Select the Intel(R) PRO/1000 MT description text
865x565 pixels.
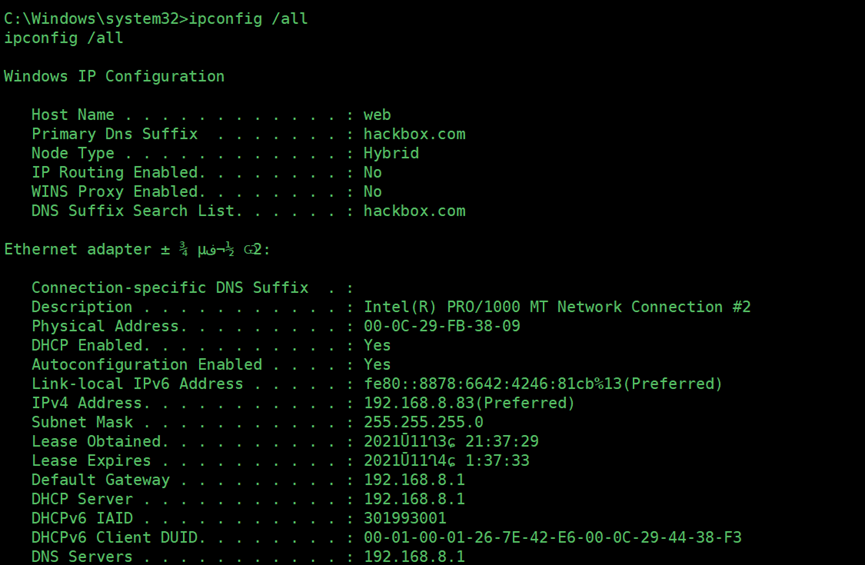coord(557,307)
